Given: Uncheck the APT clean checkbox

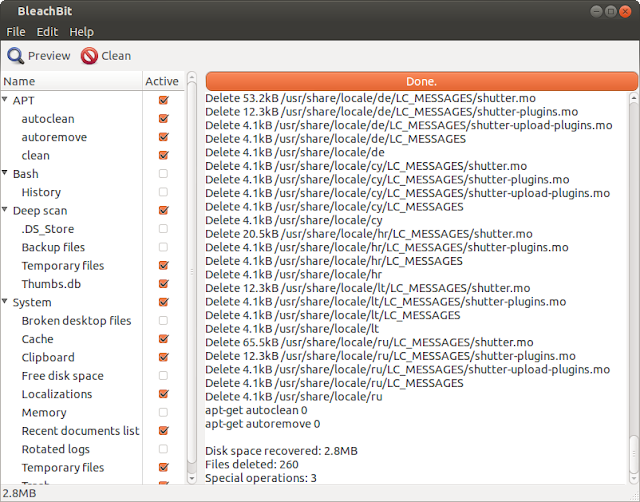Looking at the screenshot, I should click(x=163, y=155).
